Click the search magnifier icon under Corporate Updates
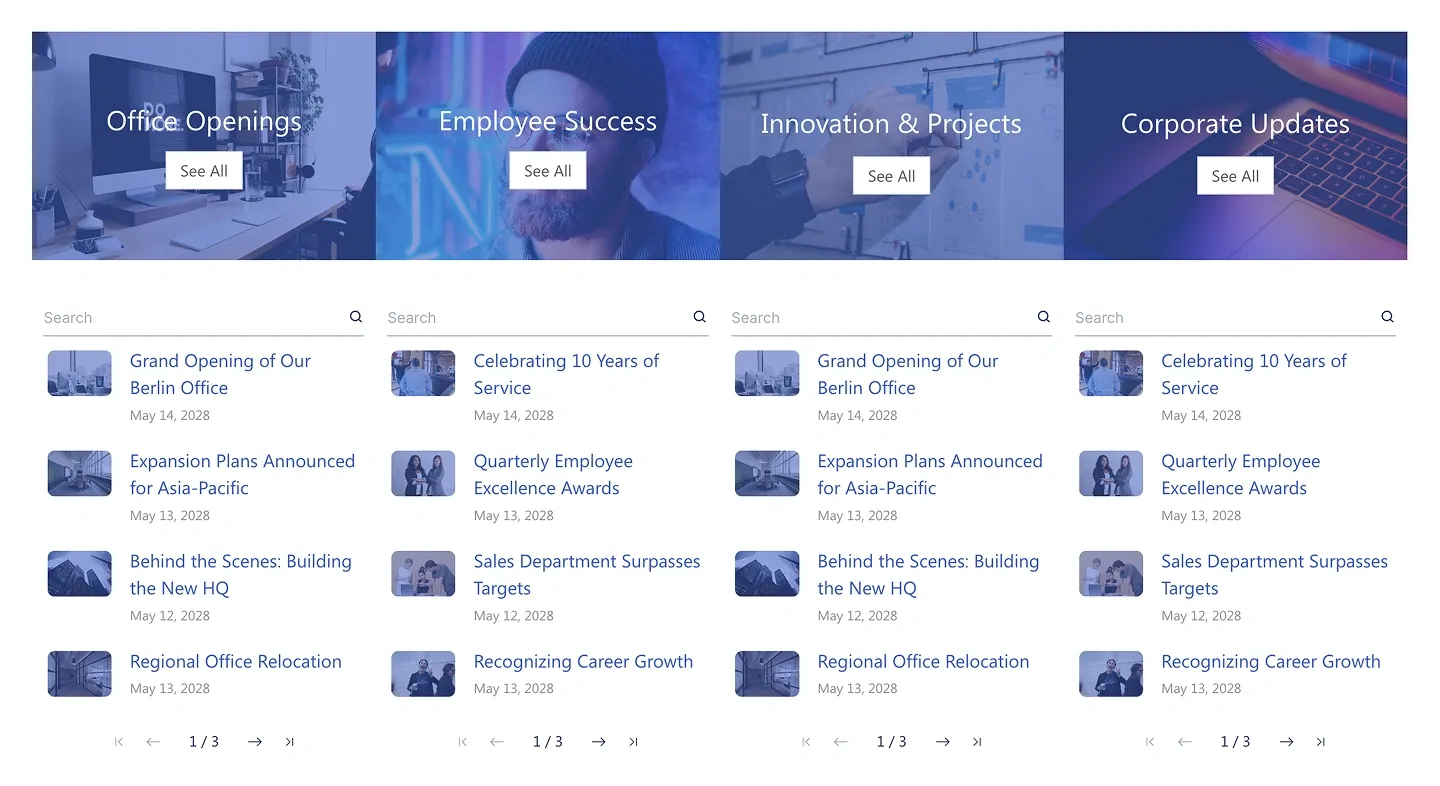Screen dimensions: 1440x786 (x=1387, y=317)
